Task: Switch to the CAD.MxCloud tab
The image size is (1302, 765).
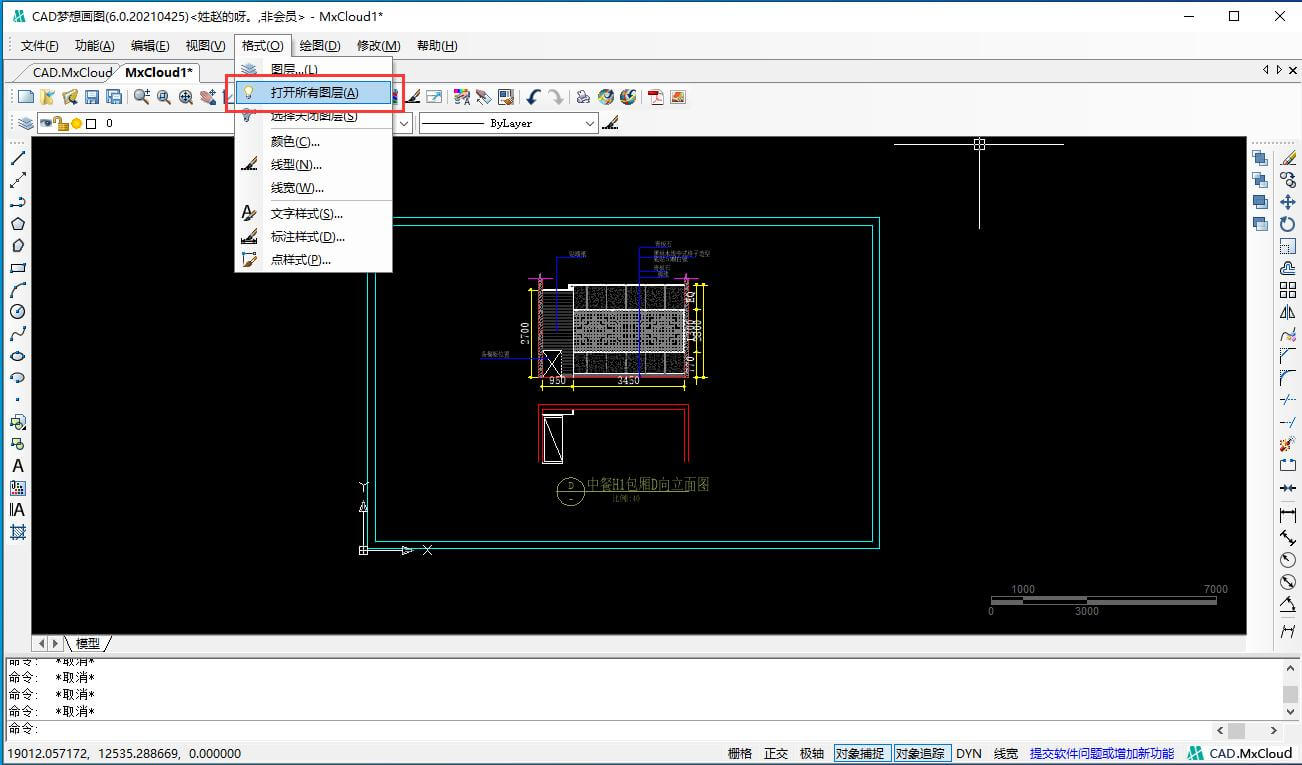Action: coord(72,72)
